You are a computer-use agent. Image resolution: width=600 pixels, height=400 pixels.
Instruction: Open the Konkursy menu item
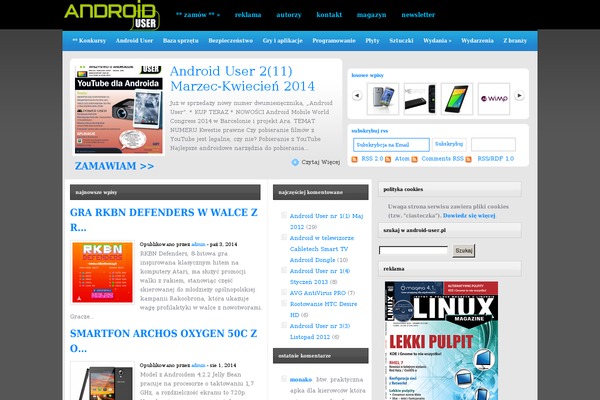point(89,41)
